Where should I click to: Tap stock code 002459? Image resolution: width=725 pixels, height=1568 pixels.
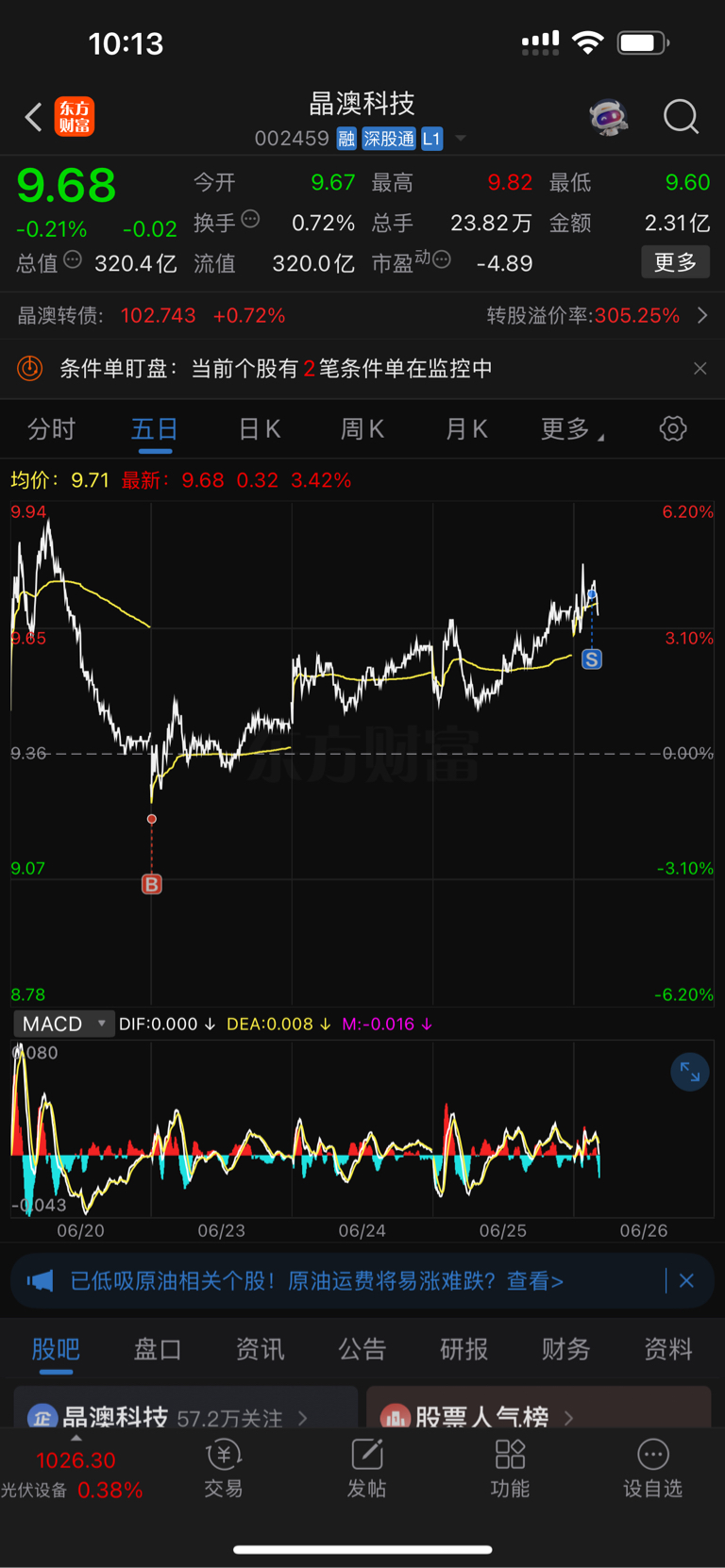pyautogui.click(x=292, y=139)
